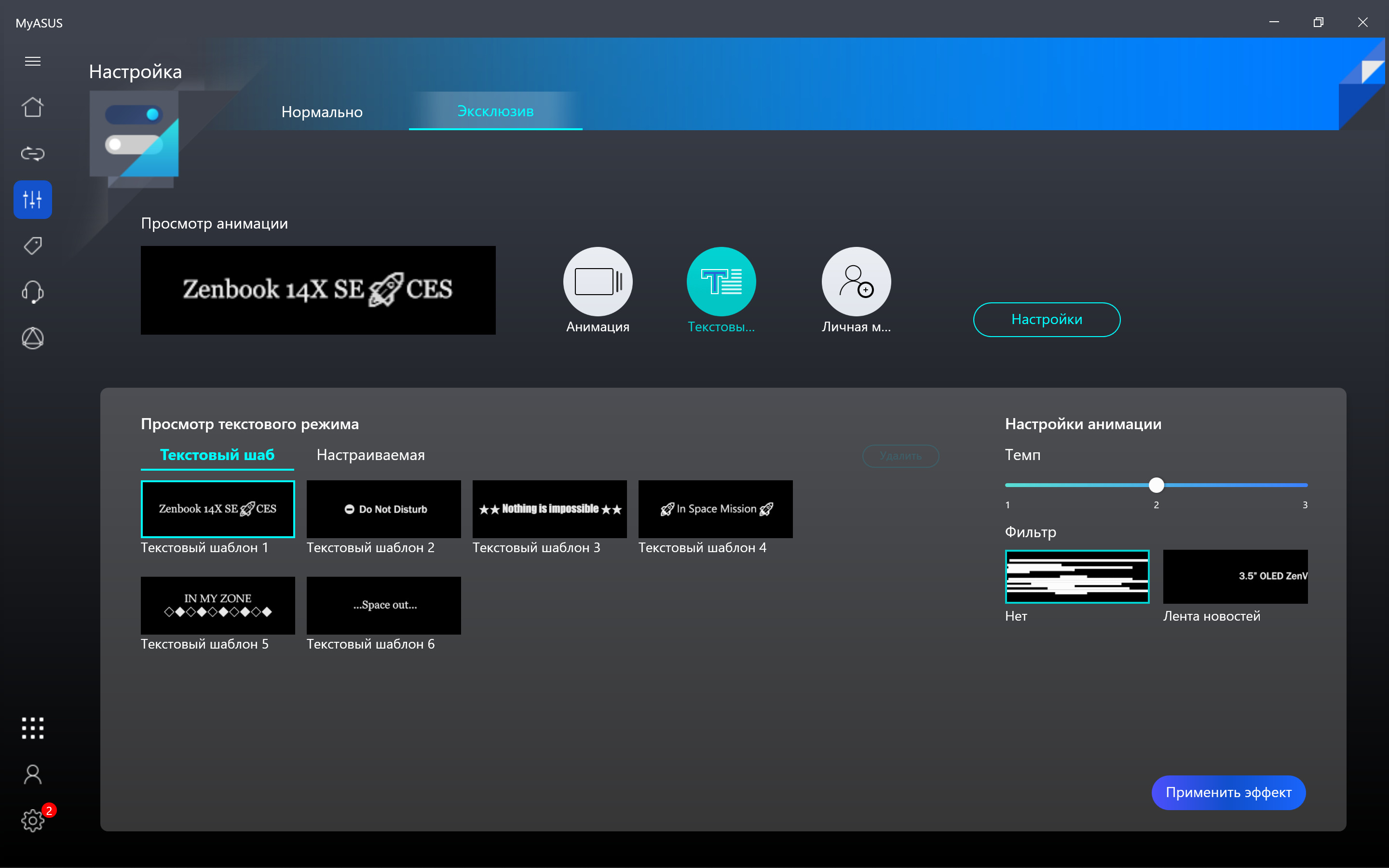This screenshot has width=1389, height=868.
Task: Select Space out template thumbnail
Action: pyautogui.click(x=383, y=606)
